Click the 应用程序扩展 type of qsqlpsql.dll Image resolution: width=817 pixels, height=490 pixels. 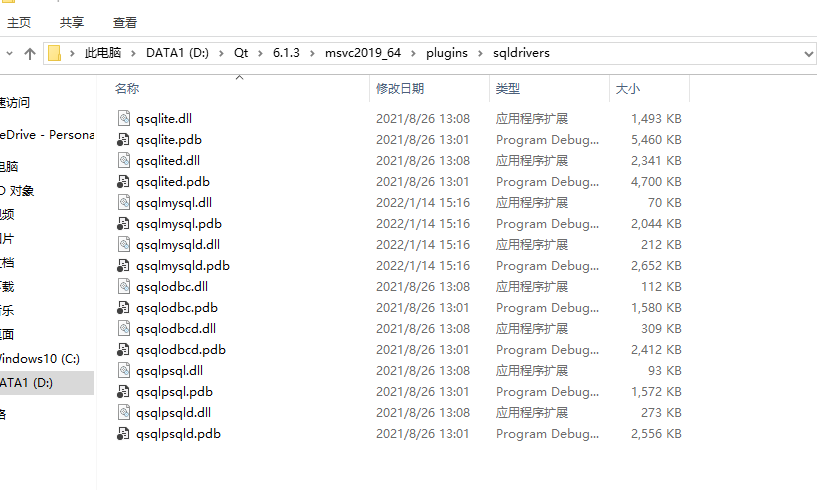(532, 371)
